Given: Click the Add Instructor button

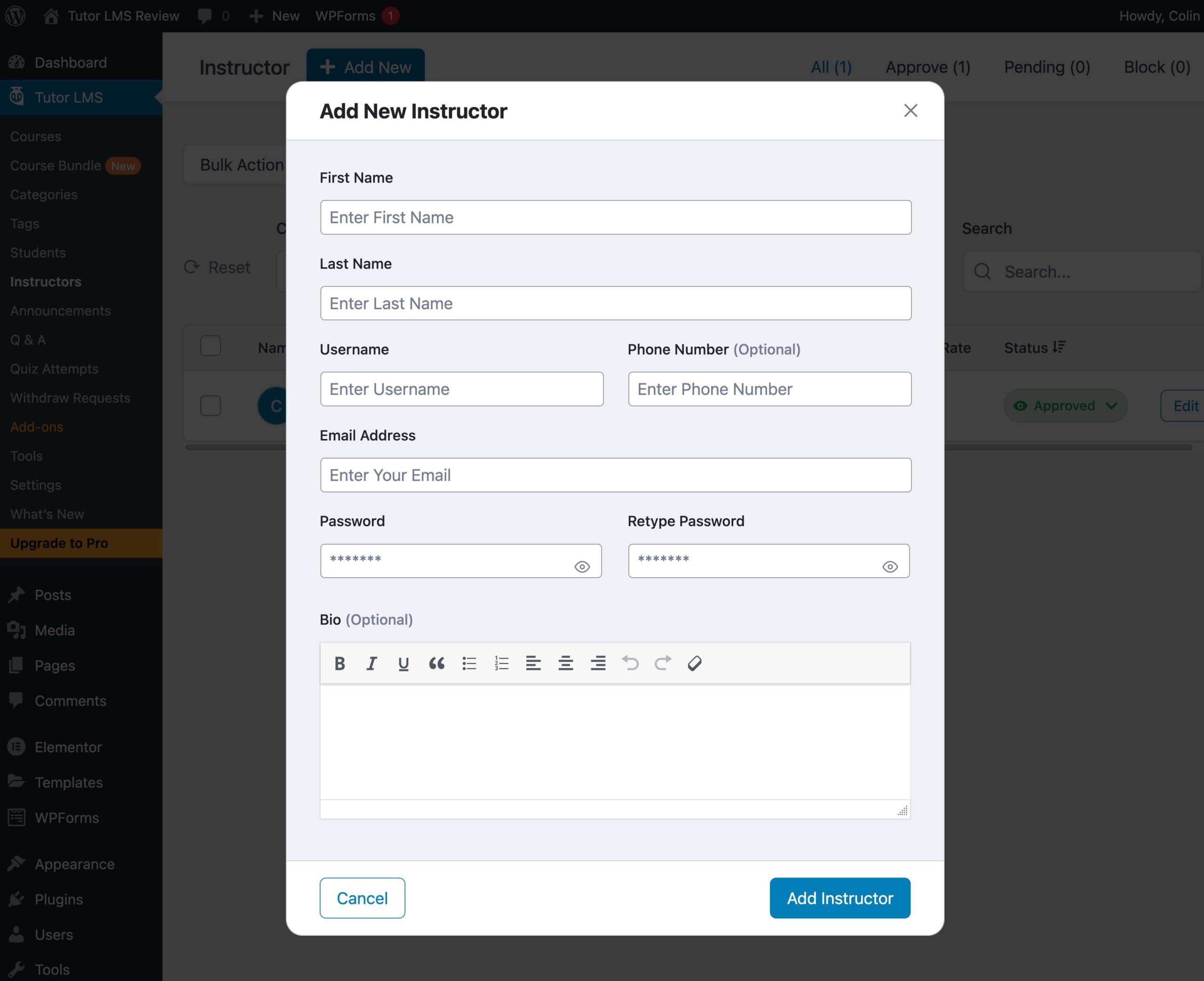Looking at the screenshot, I should pyautogui.click(x=840, y=898).
